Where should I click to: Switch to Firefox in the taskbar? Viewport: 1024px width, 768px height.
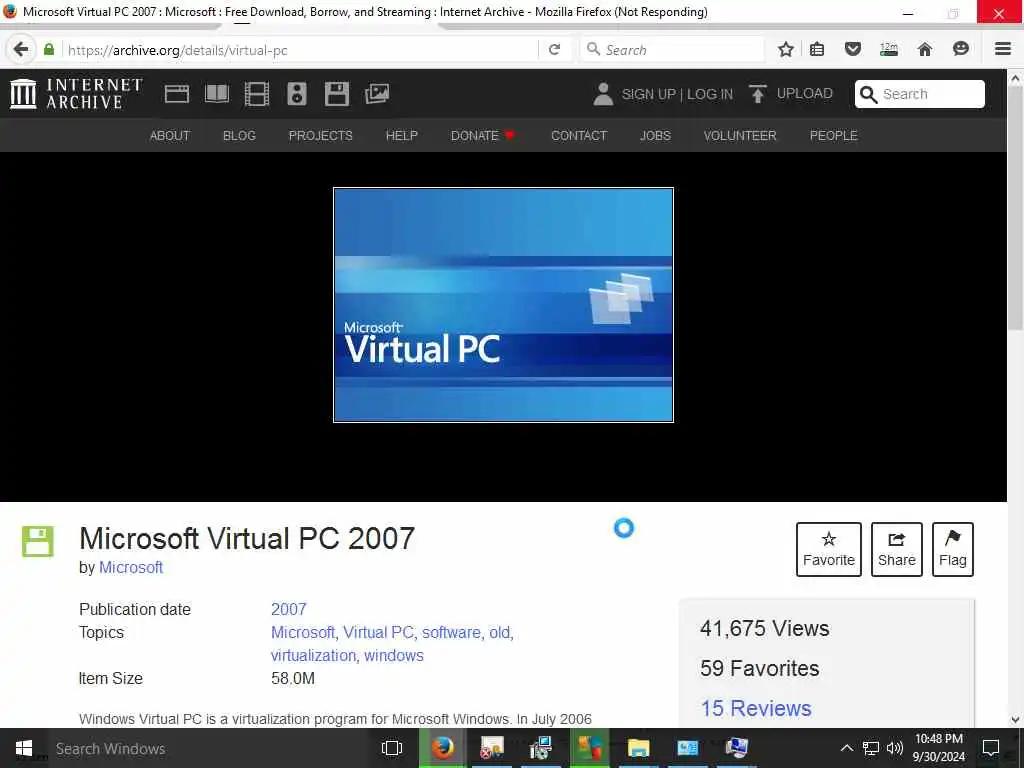point(442,748)
